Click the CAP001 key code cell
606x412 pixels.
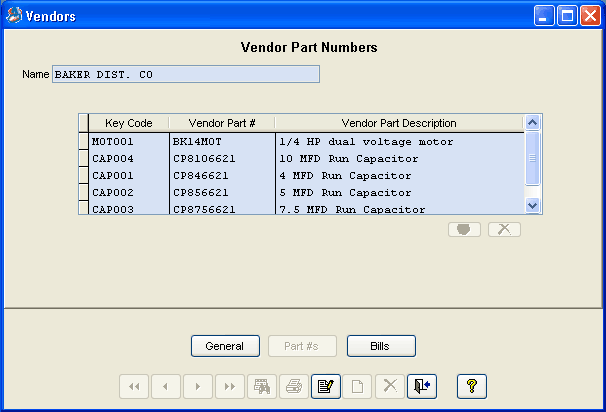(129, 175)
